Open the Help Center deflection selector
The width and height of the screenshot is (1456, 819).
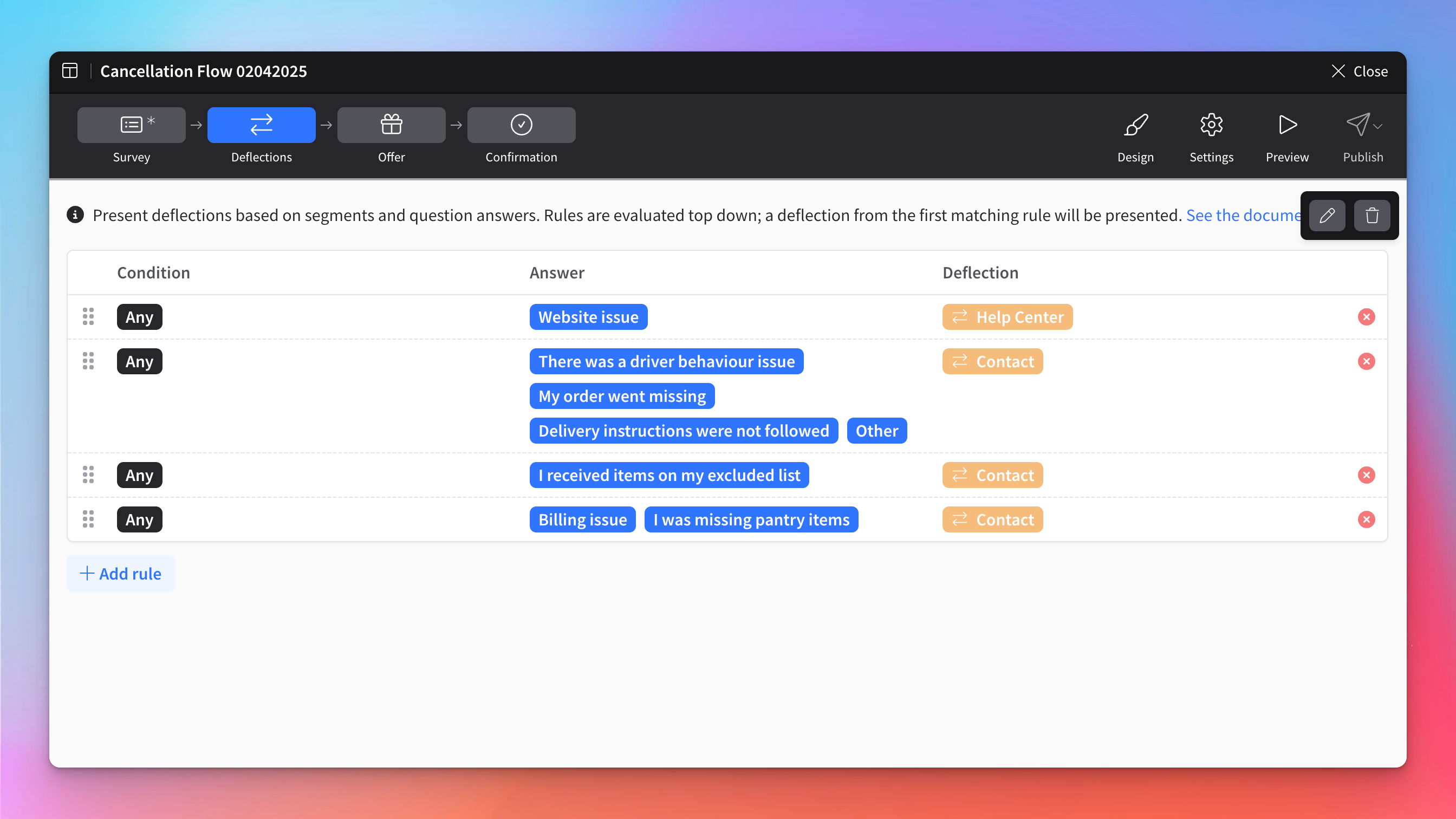[1007, 317]
